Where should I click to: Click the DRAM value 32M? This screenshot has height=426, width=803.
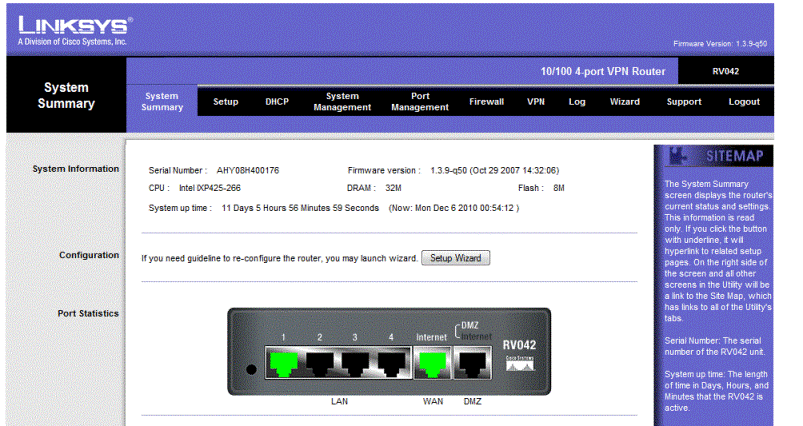coord(393,188)
